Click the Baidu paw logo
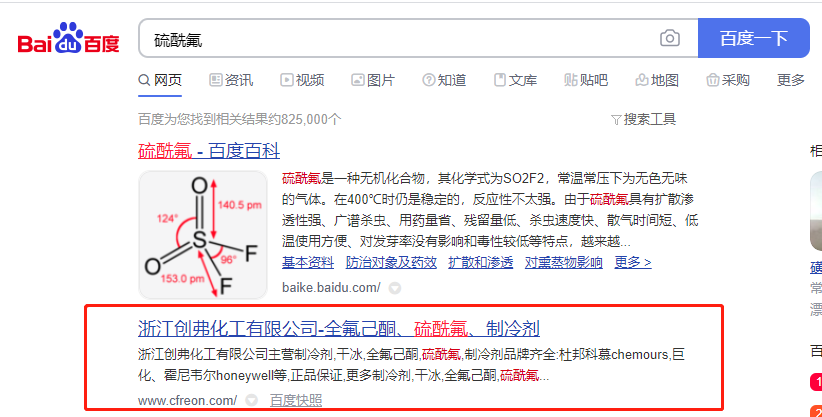822x417 pixels. 69,38
